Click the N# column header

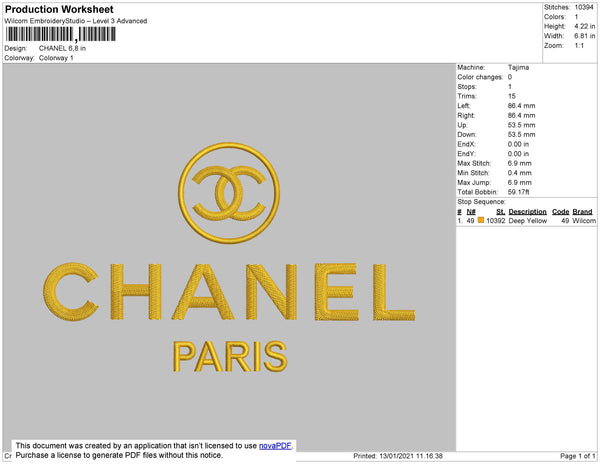point(471,212)
